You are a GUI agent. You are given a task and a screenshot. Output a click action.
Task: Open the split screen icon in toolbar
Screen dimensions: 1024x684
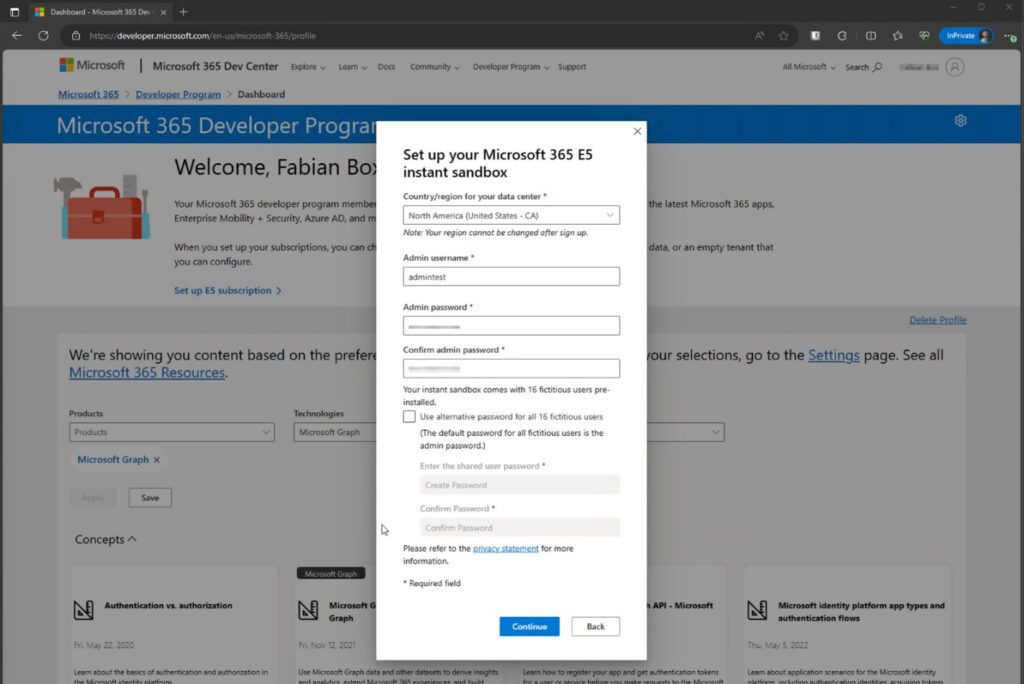point(872,35)
